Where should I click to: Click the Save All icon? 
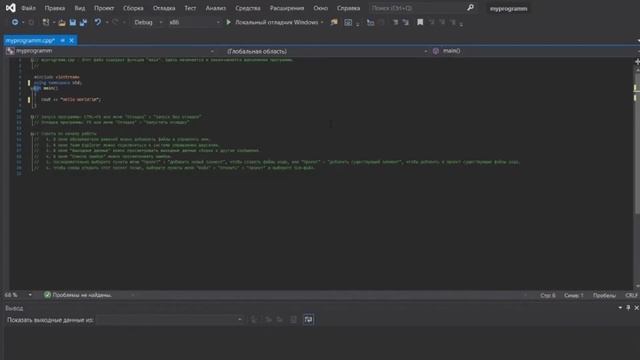click(x=83, y=22)
